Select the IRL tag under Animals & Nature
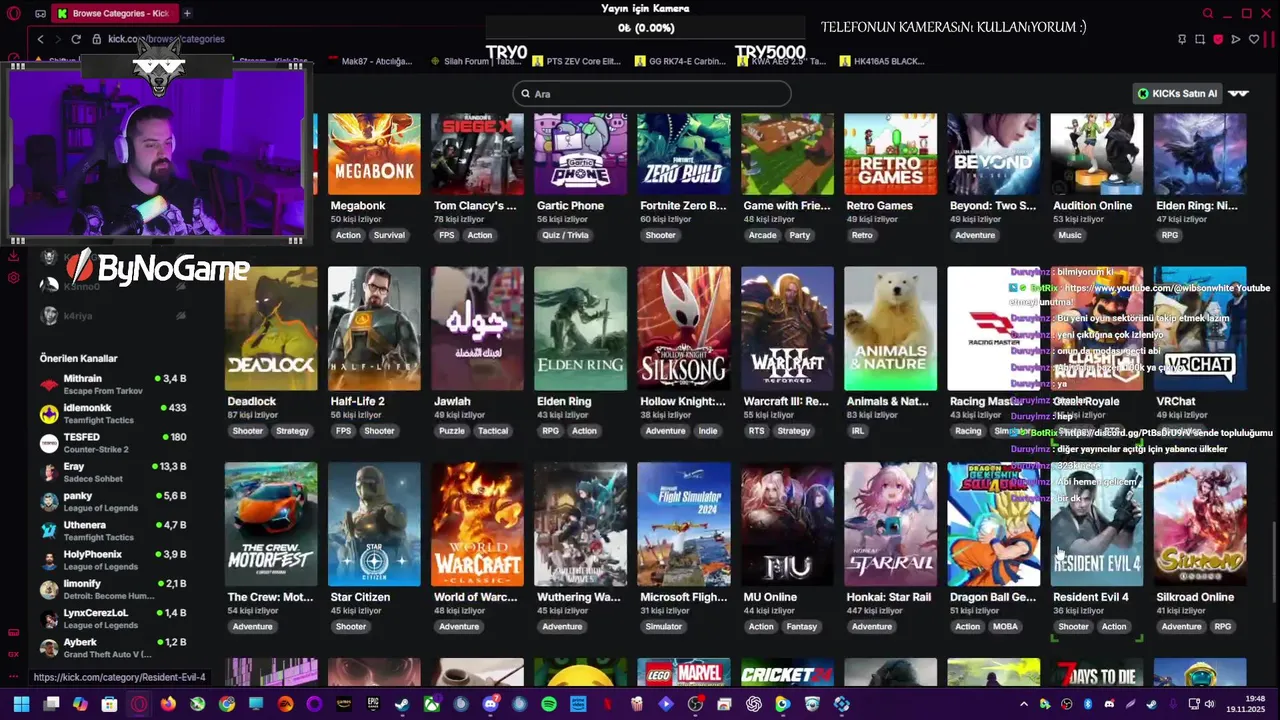Image resolution: width=1280 pixels, height=720 pixels. [x=857, y=431]
